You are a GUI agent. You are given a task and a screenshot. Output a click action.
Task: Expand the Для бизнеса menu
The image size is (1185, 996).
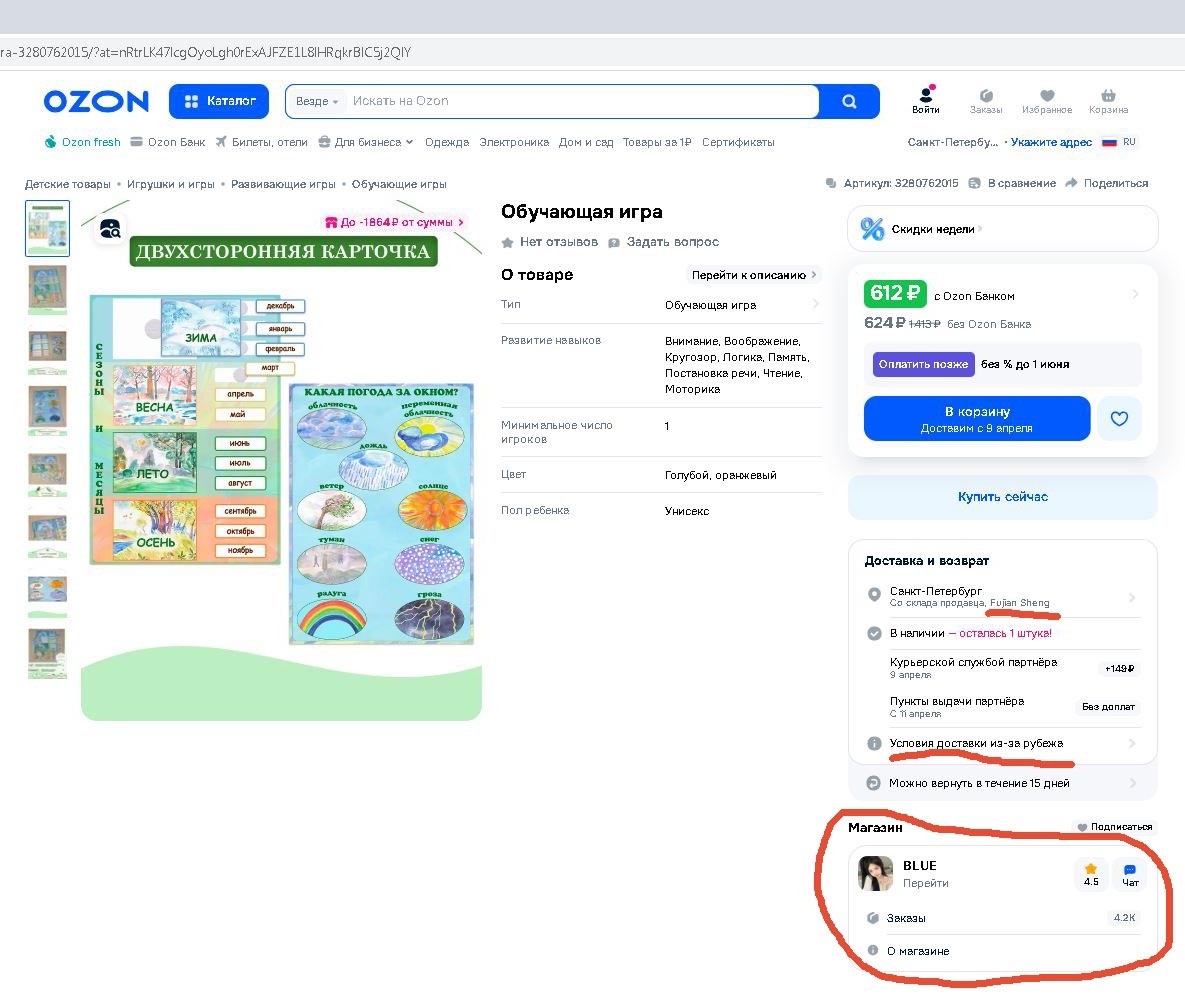click(363, 142)
